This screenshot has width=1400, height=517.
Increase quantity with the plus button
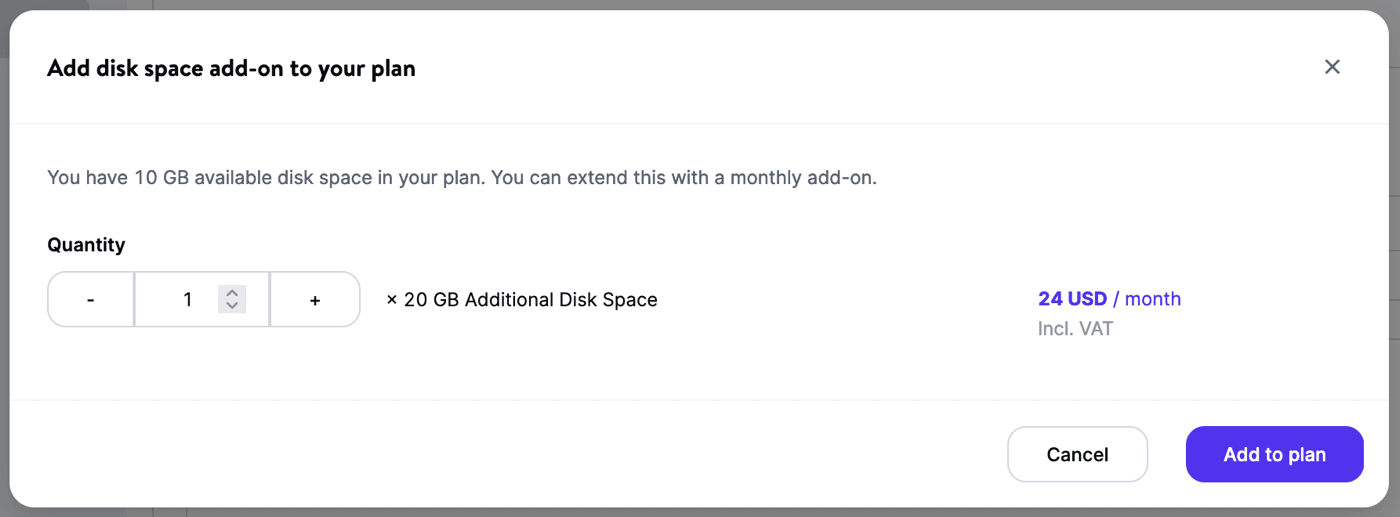315,299
